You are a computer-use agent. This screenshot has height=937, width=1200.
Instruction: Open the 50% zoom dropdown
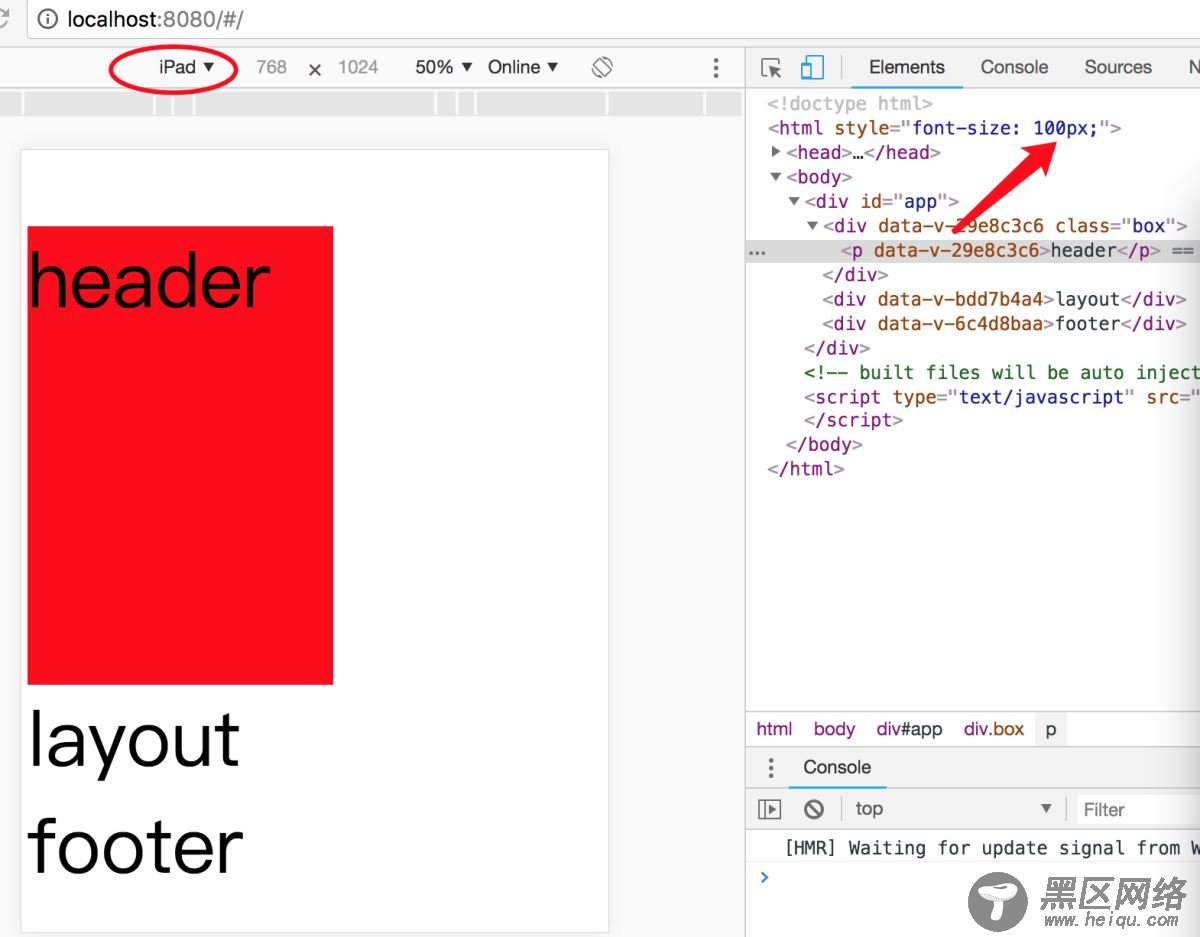(x=444, y=67)
